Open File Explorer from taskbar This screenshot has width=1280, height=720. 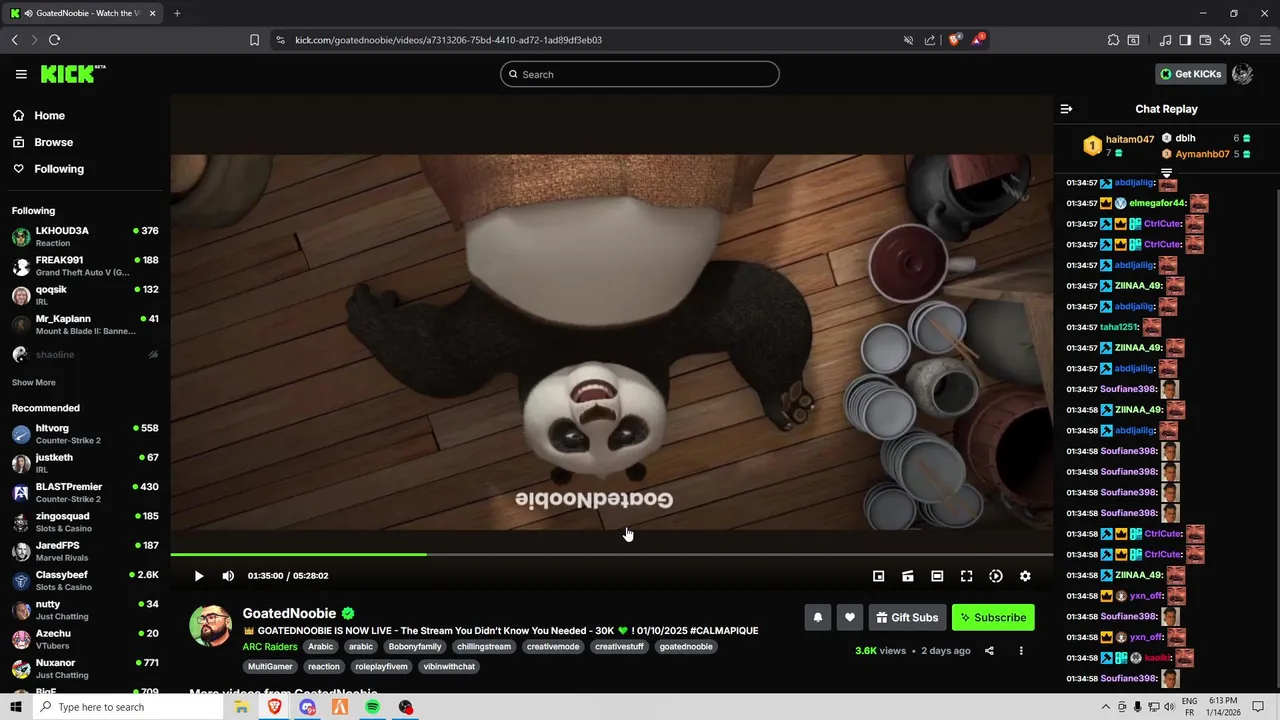tap(241, 707)
